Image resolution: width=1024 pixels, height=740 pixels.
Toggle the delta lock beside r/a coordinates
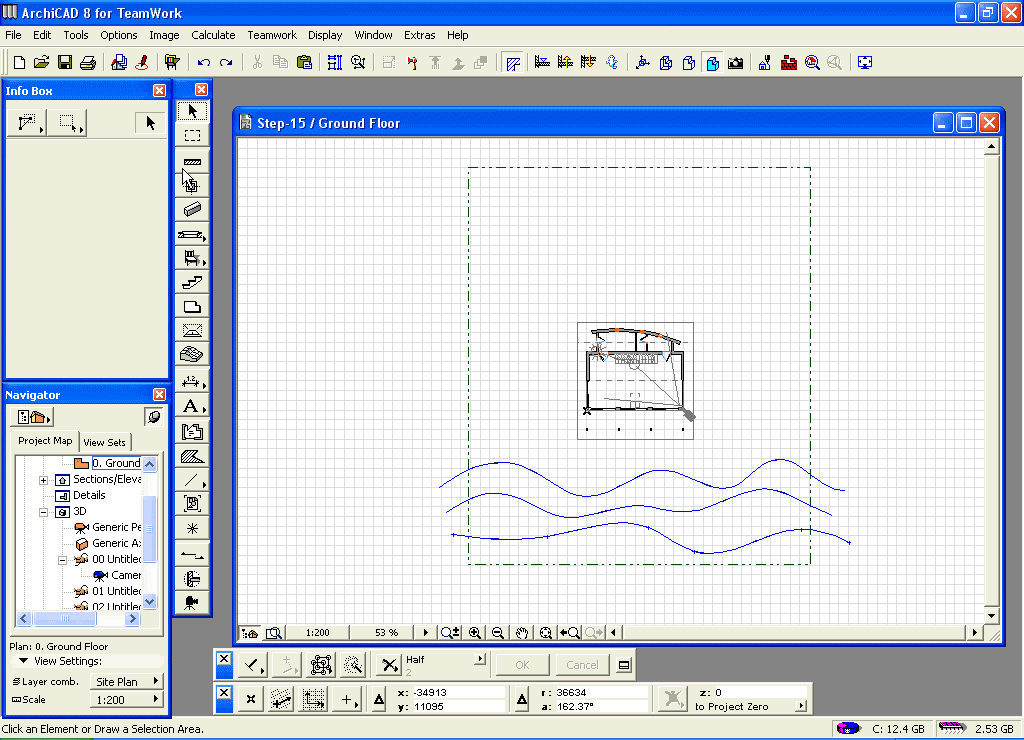click(521, 700)
